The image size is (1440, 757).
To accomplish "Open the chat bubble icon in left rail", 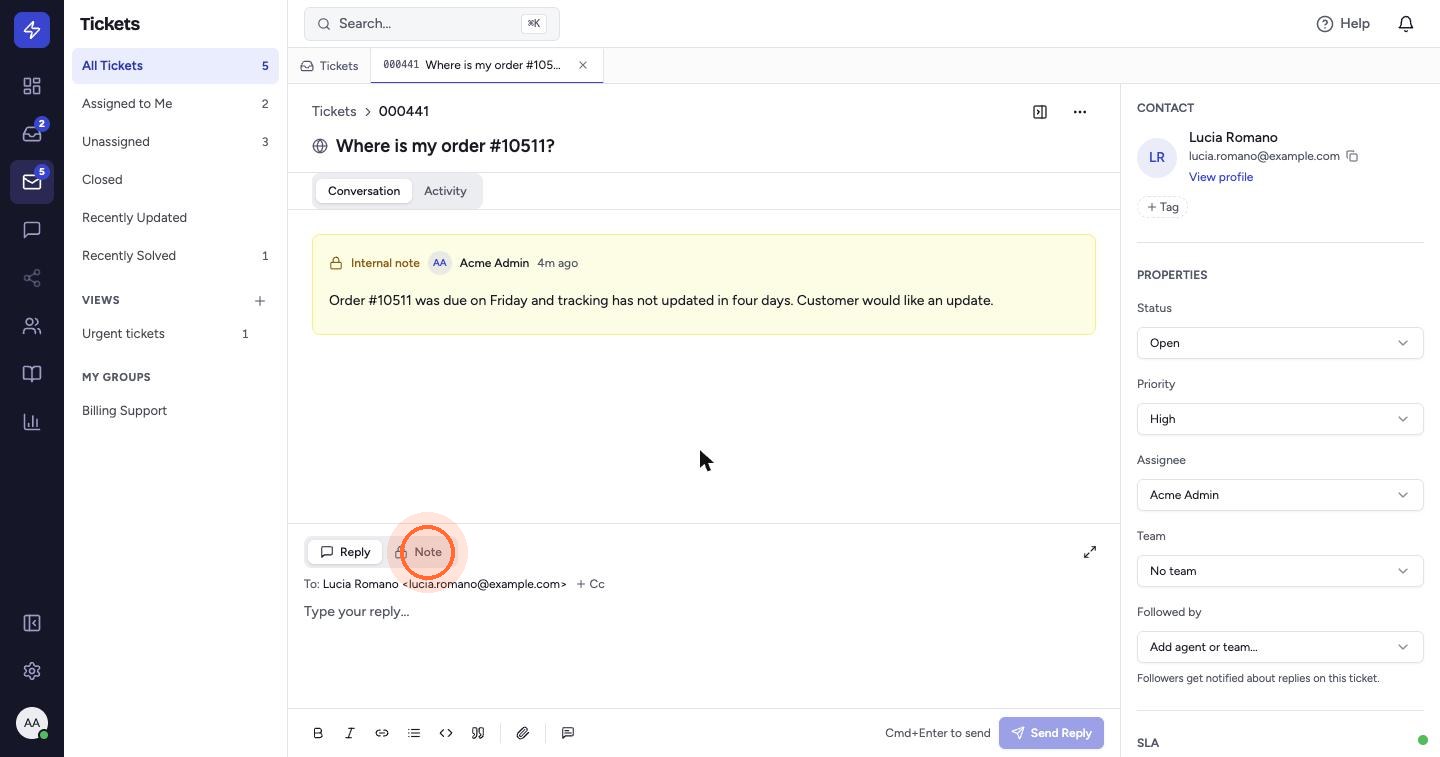I will pos(32,230).
